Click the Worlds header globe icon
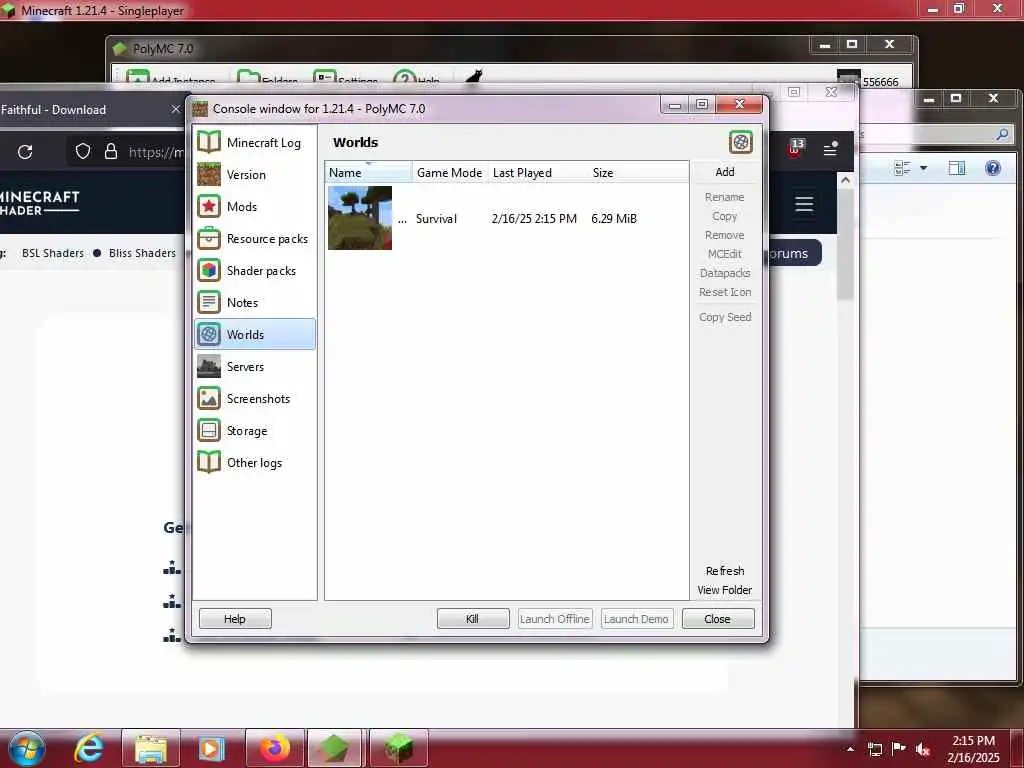1024x768 pixels. click(741, 142)
